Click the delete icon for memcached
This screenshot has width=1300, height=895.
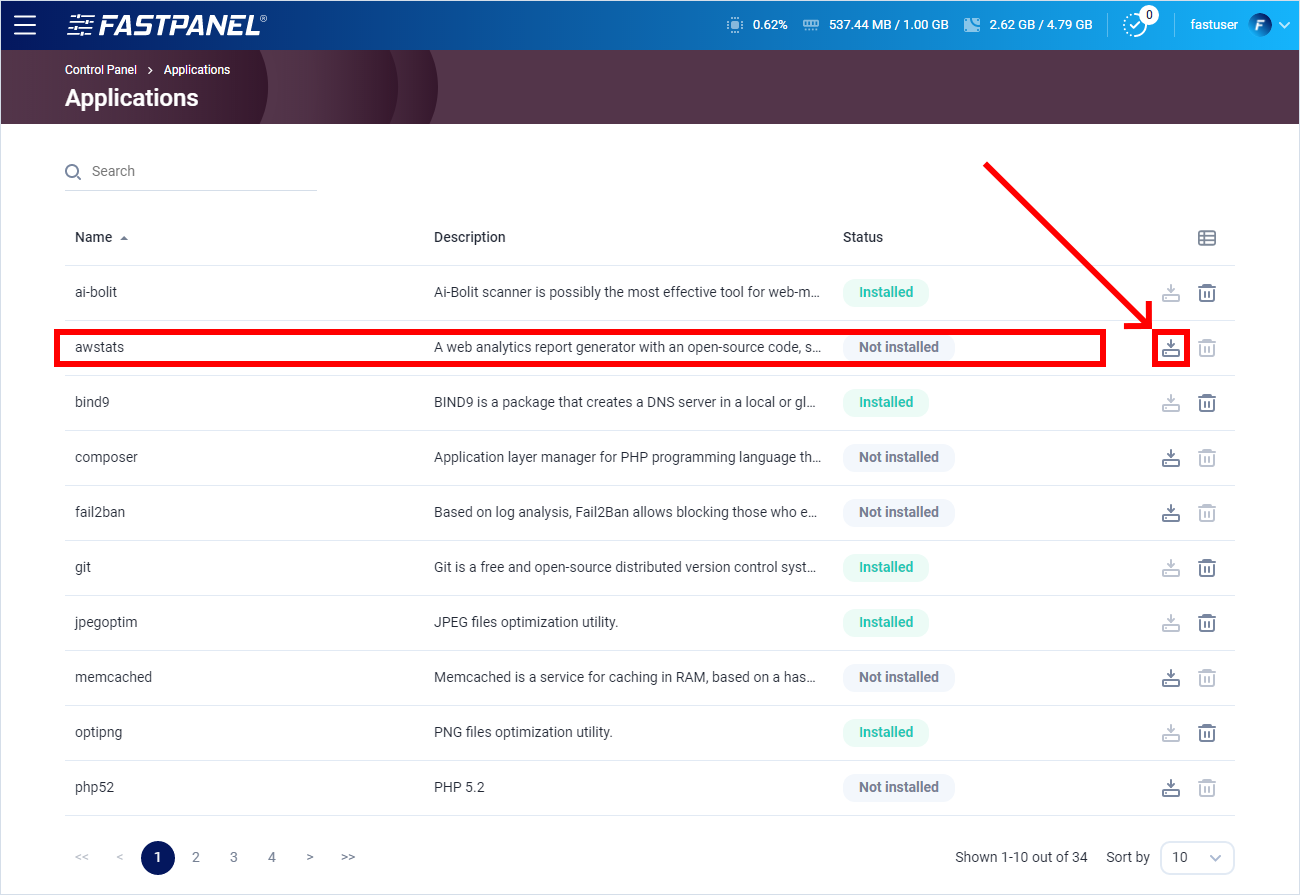(1207, 678)
